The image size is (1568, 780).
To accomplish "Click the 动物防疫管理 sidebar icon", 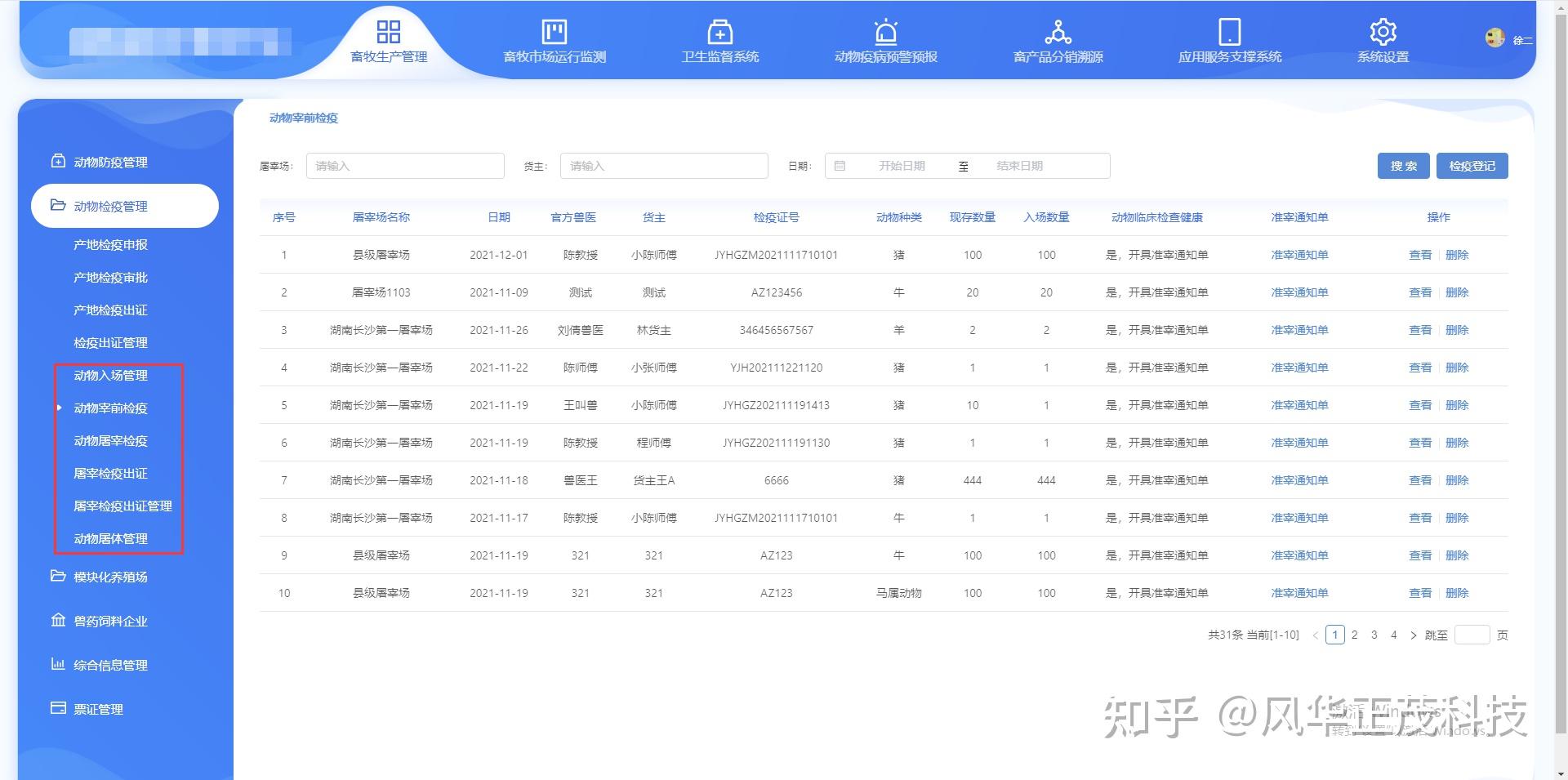I will (x=57, y=162).
